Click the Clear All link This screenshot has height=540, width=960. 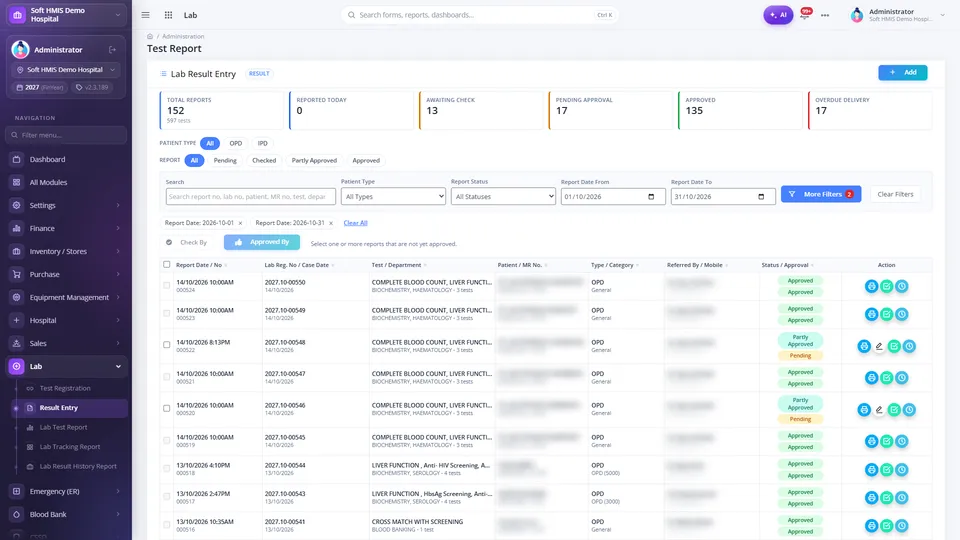[355, 223]
